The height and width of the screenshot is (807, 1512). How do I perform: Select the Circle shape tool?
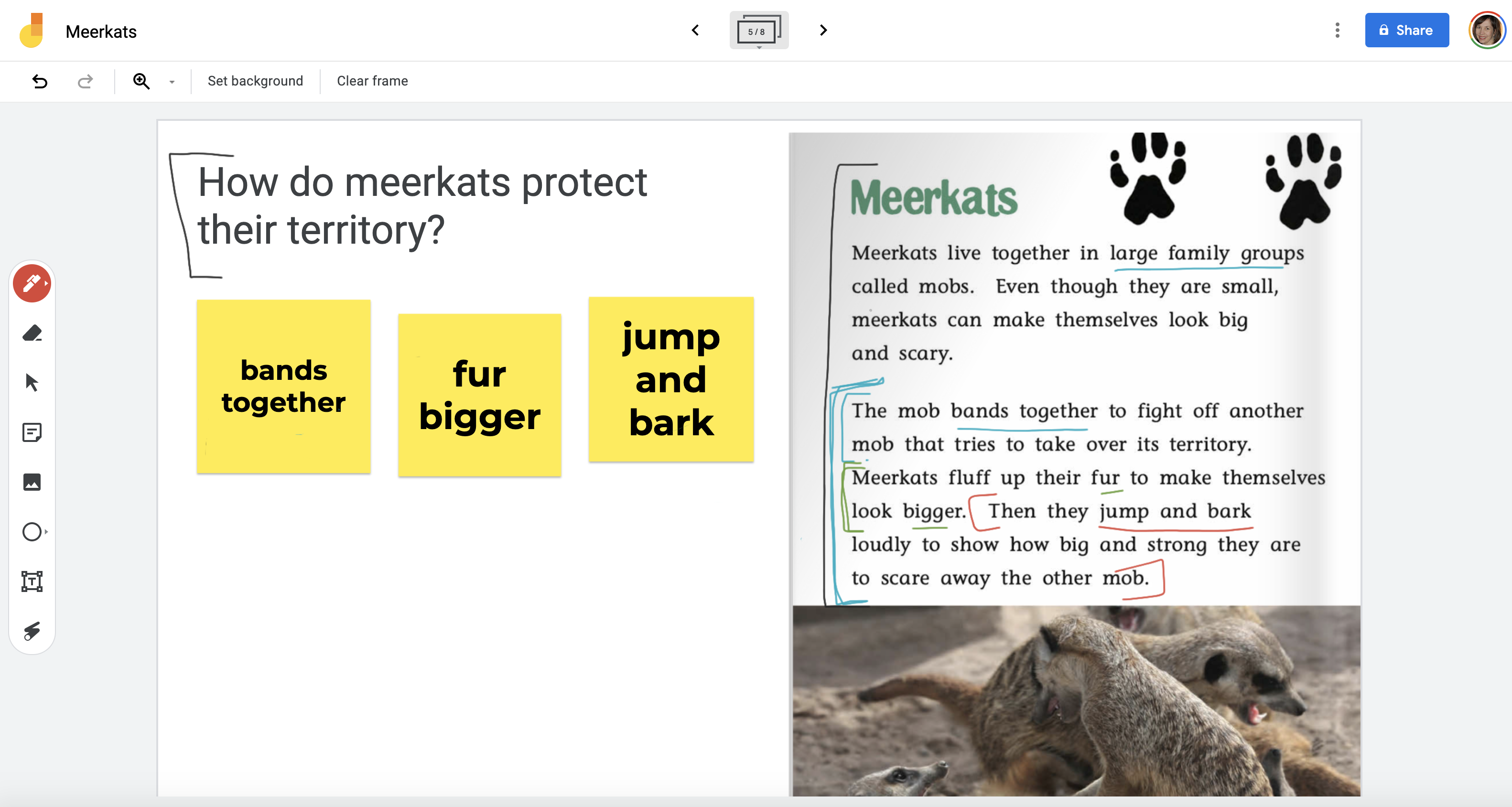point(32,532)
